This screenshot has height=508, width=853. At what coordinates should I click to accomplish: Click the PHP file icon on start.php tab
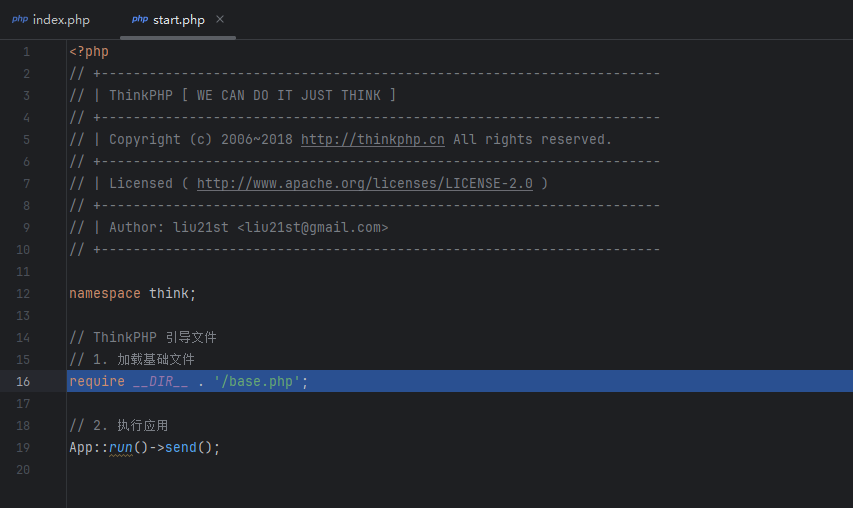(140, 19)
